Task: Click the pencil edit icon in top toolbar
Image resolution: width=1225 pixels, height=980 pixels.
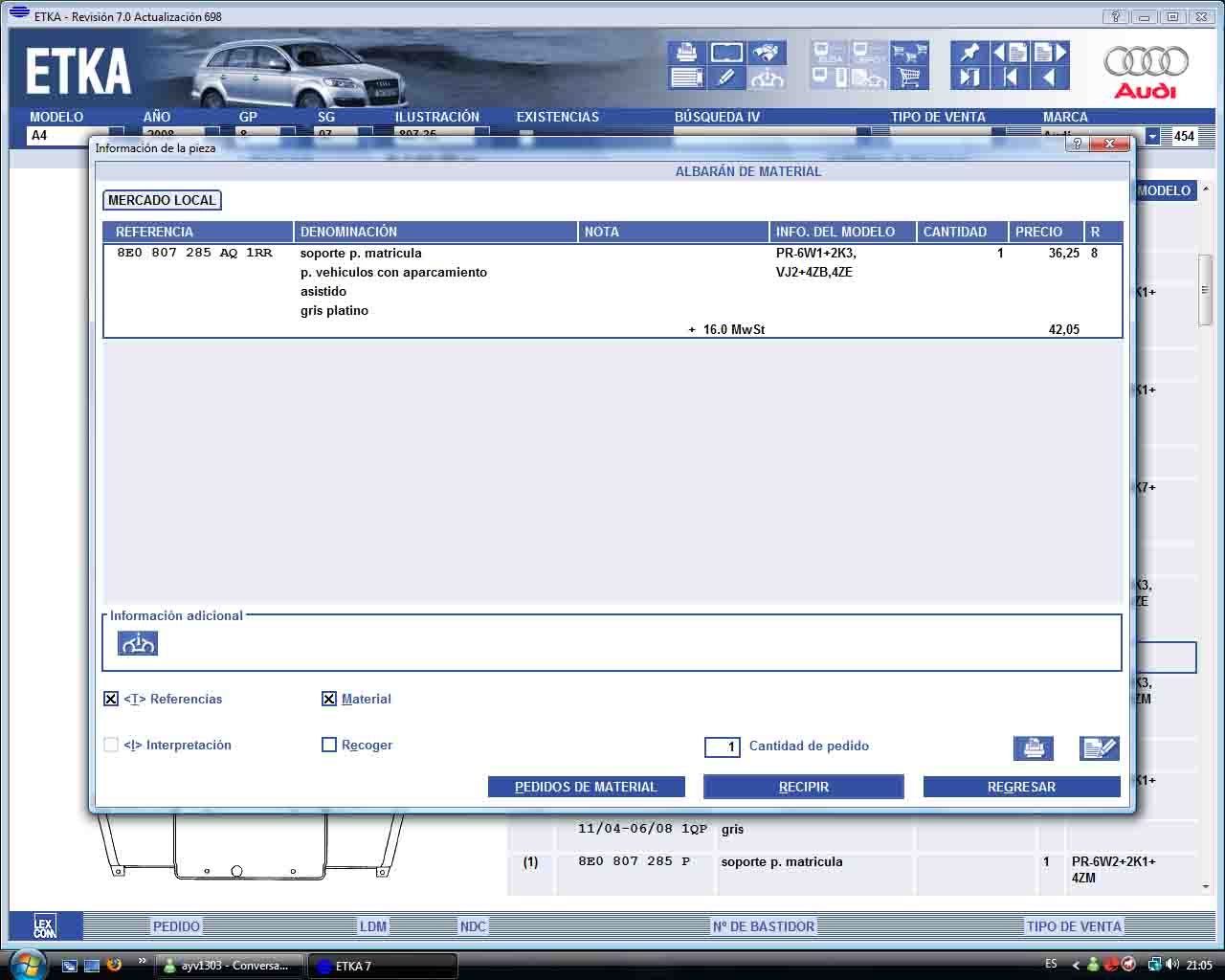Action: (726, 78)
